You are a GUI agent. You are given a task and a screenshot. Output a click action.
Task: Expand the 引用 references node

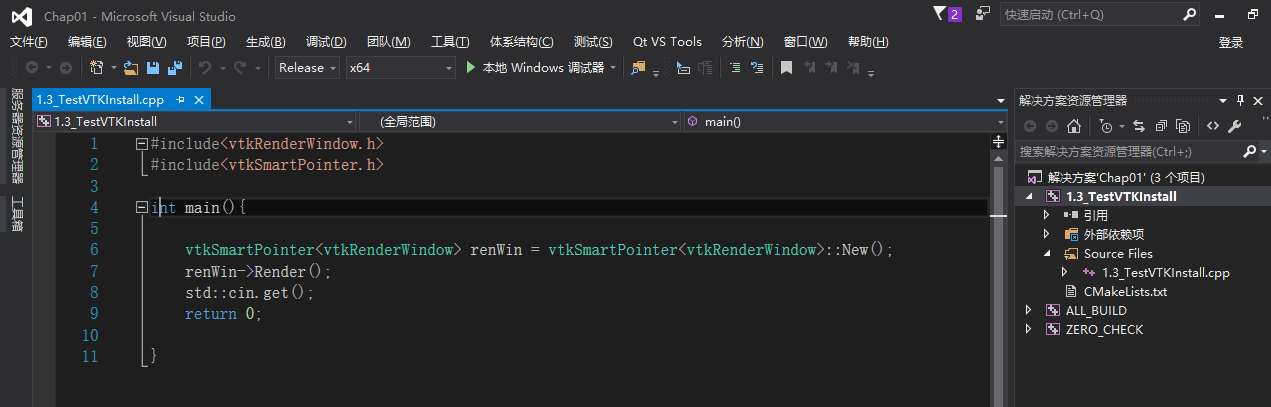(x=1047, y=215)
